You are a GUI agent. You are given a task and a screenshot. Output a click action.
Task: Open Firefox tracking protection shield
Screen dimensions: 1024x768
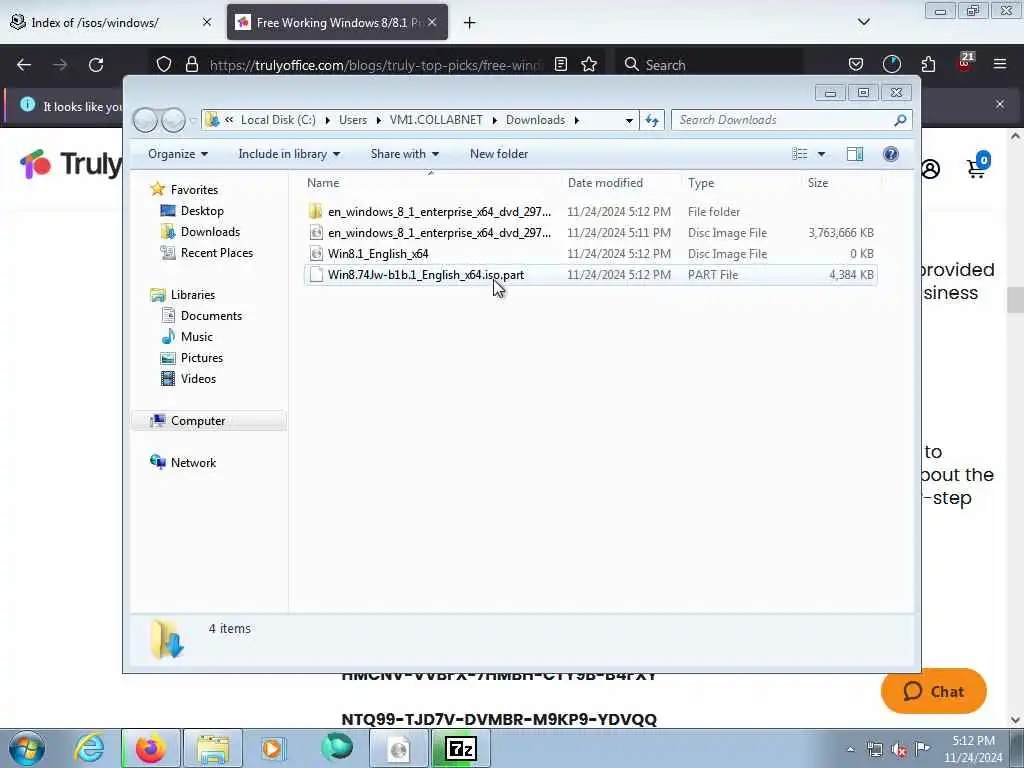coord(164,65)
